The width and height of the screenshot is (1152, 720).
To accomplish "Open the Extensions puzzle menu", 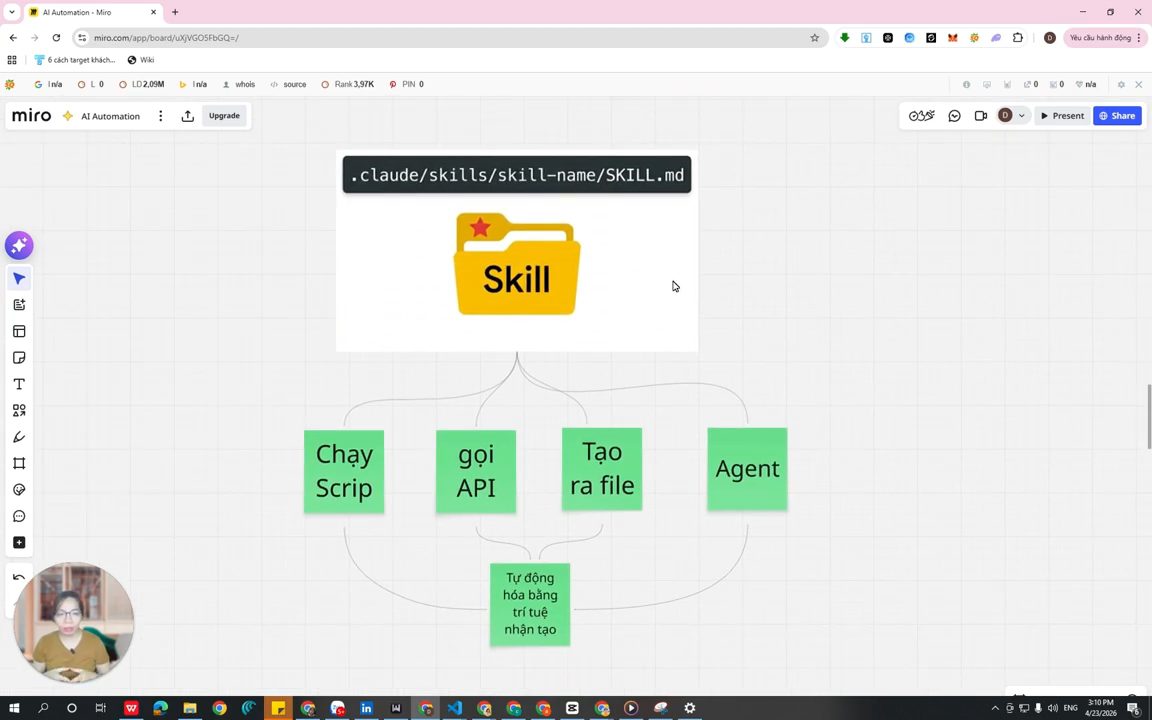I will (x=1018, y=37).
